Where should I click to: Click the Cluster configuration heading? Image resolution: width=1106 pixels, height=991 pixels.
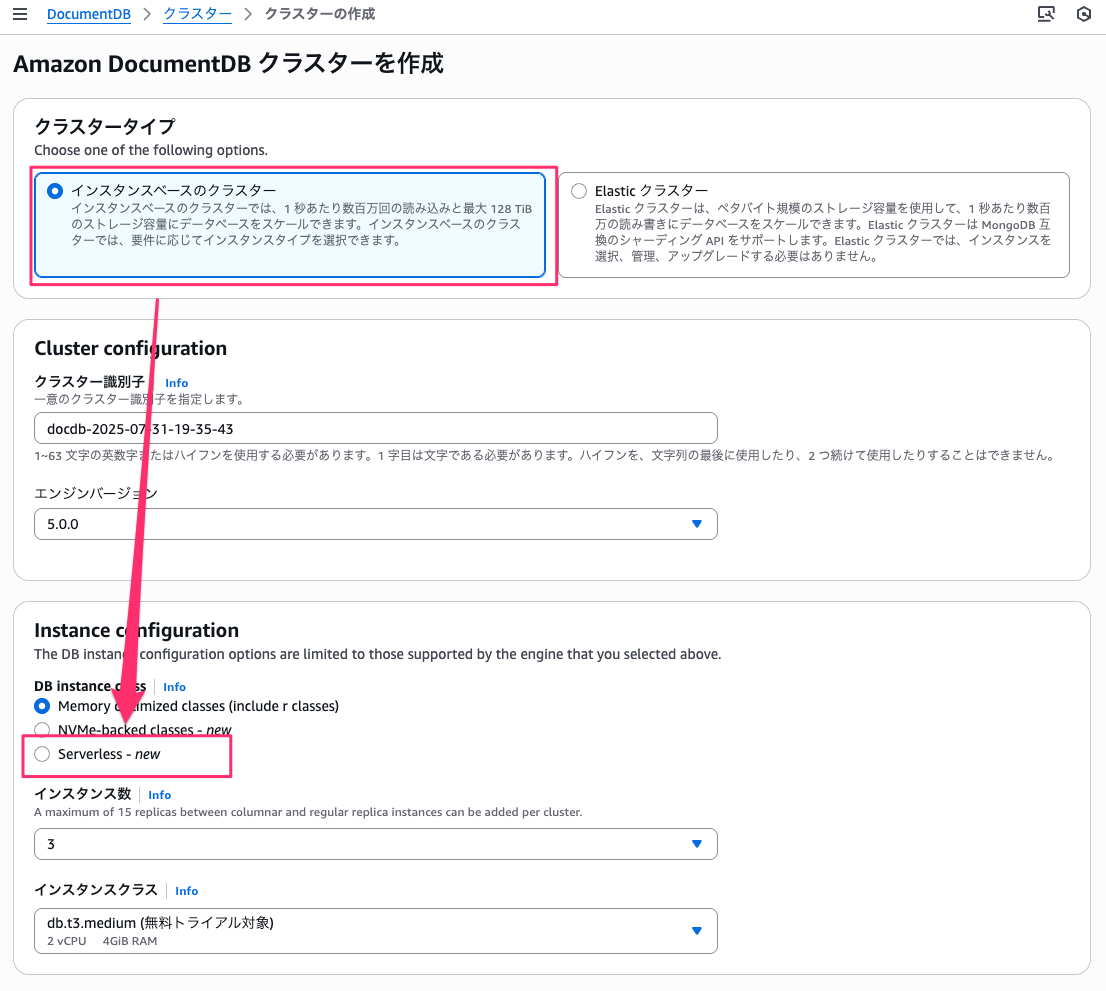[x=130, y=348]
